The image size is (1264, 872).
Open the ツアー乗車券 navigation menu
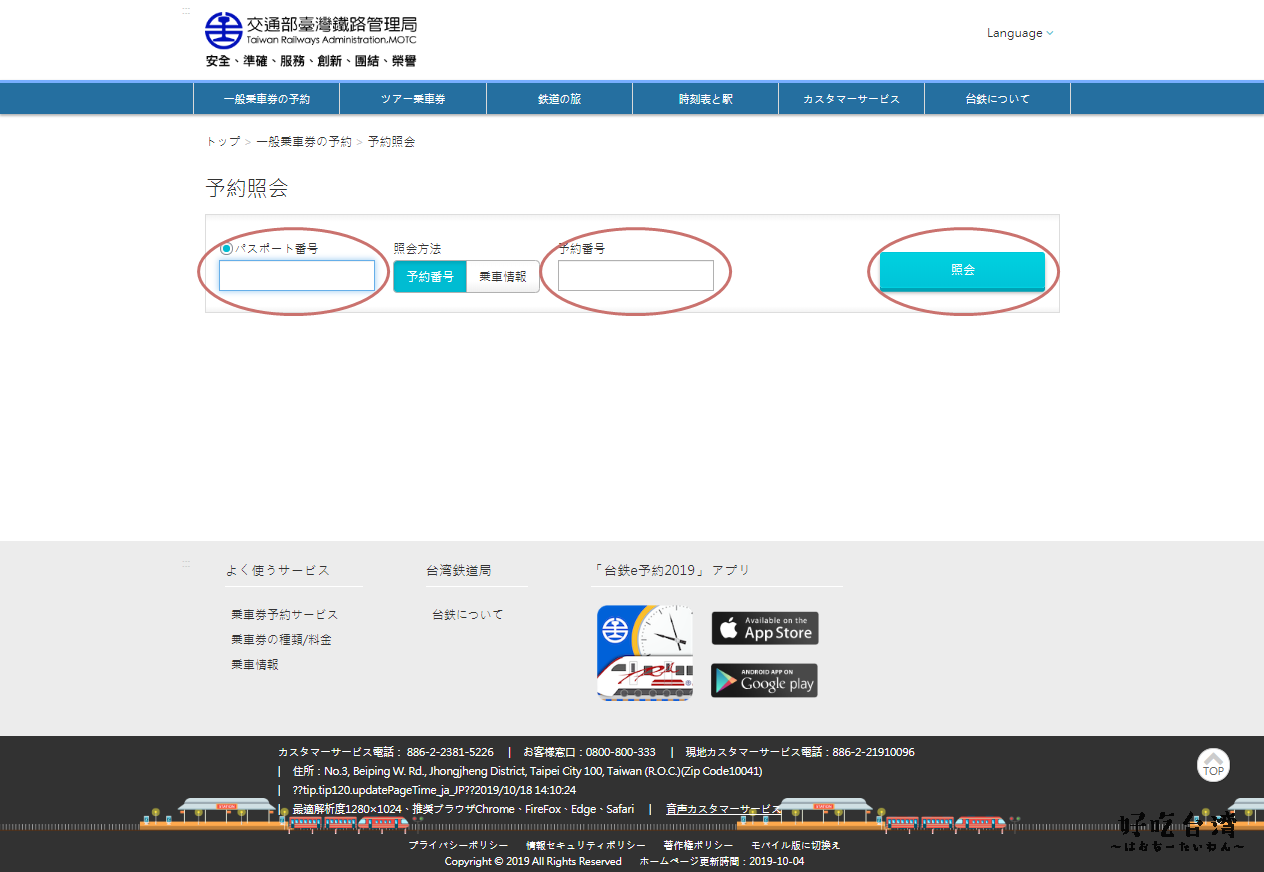[x=413, y=99]
